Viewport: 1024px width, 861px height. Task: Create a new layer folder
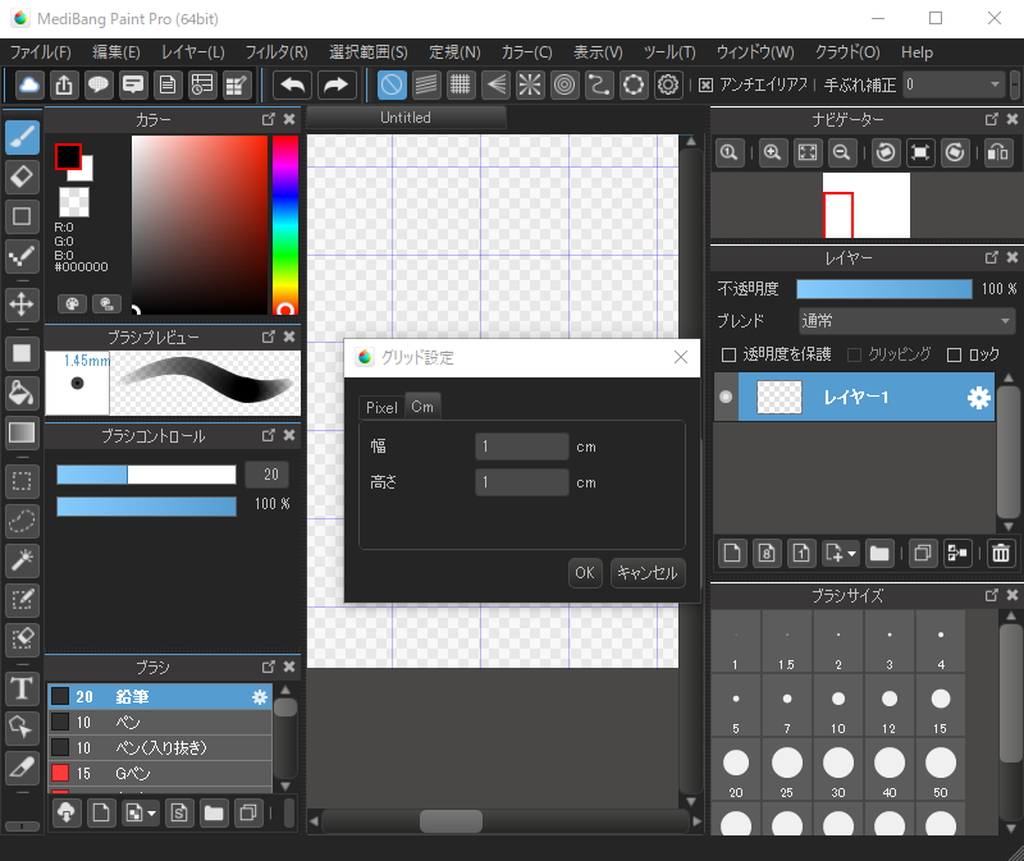(x=880, y=553)
